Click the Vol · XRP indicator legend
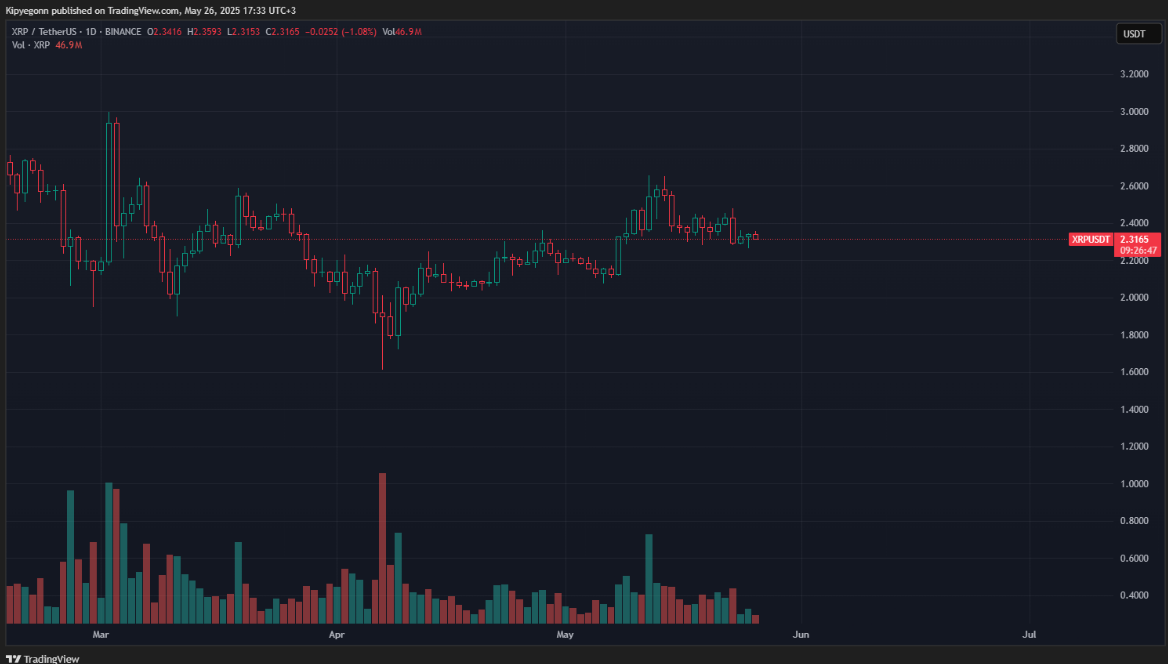The height and width of the screenshot is (664, 1168). (x=31, y=45)
